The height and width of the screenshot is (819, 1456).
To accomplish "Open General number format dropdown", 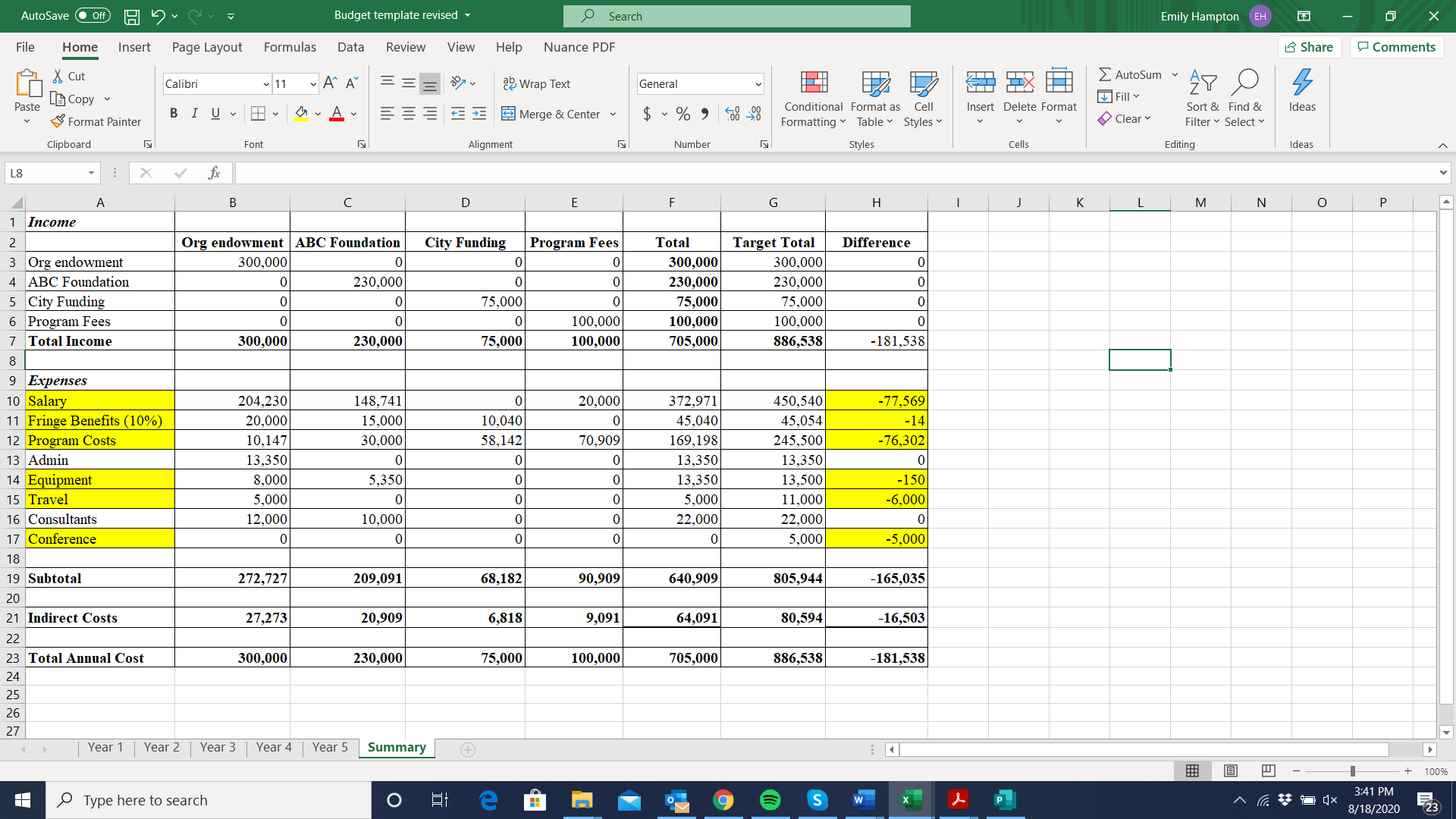I will pyautogui.click(x=758, y=83).
